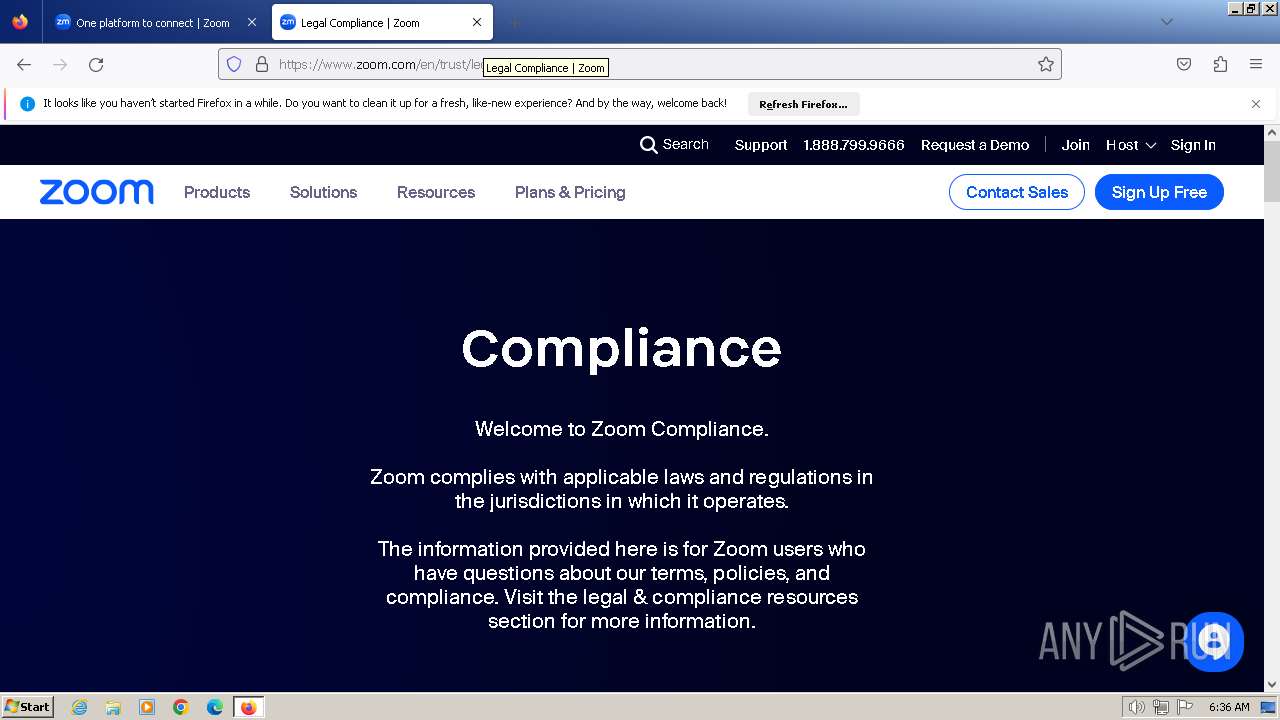Click the Refresh Firefox button
1280x720 pixels.
point(803,104)
